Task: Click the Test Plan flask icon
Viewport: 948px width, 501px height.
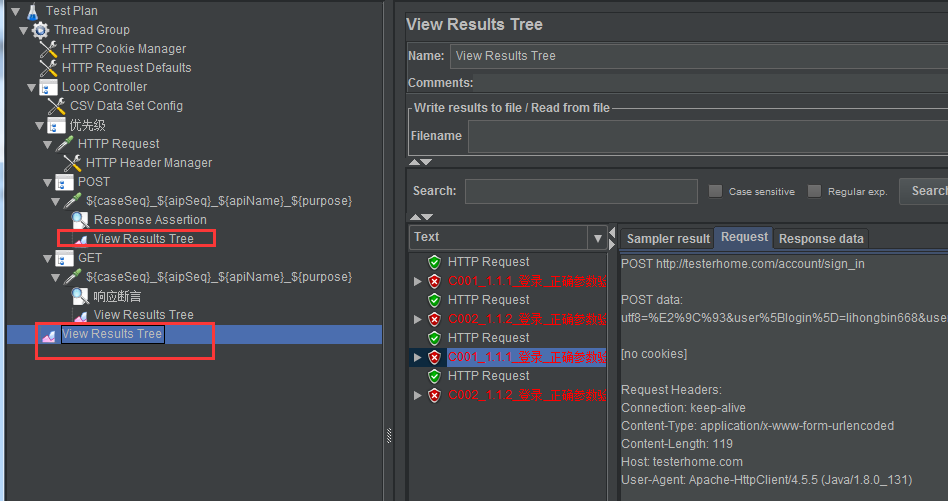Action: 32,11
